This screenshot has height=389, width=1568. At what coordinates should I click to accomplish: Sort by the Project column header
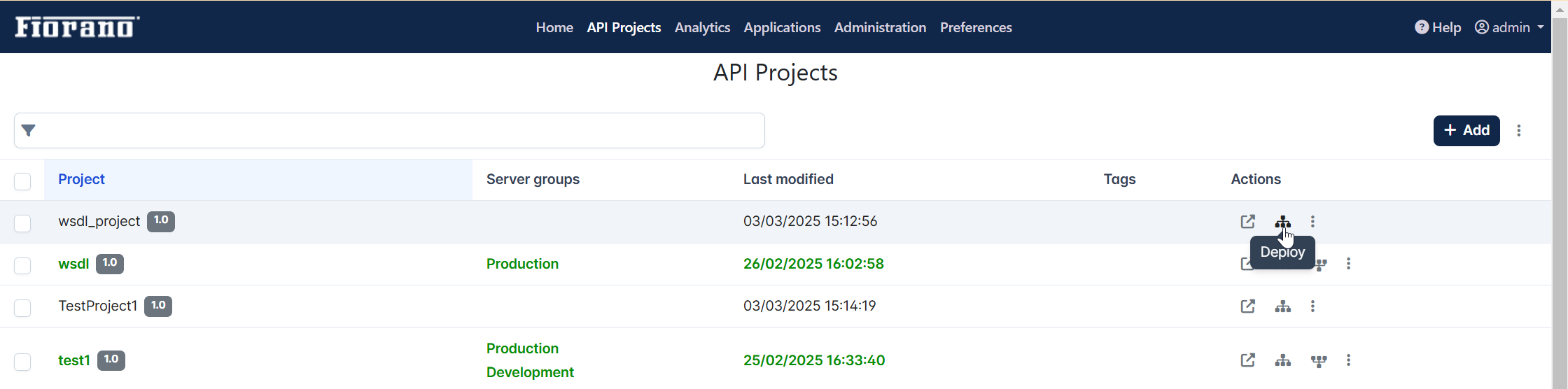(81, 179)
